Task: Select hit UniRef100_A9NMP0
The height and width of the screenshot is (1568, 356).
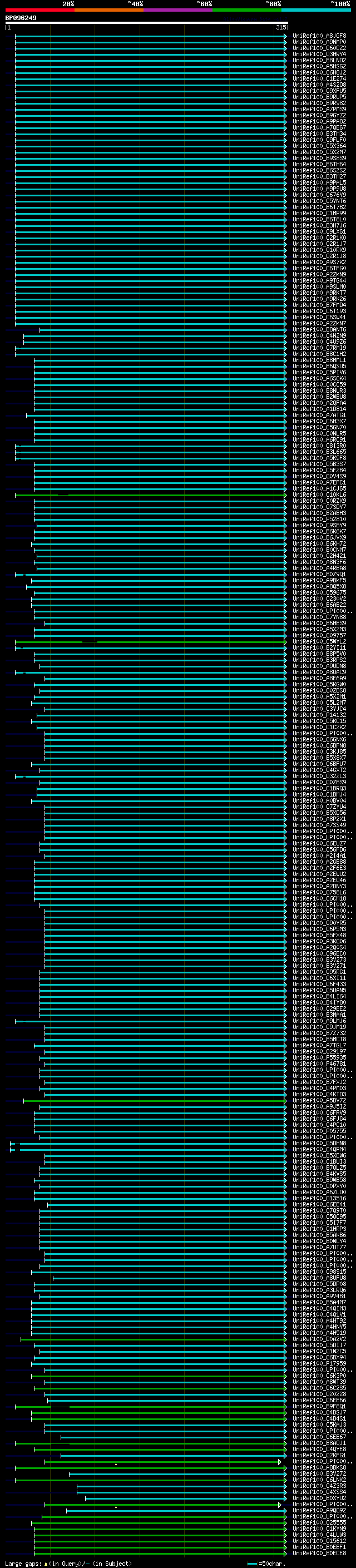Action: click(319, 42)
